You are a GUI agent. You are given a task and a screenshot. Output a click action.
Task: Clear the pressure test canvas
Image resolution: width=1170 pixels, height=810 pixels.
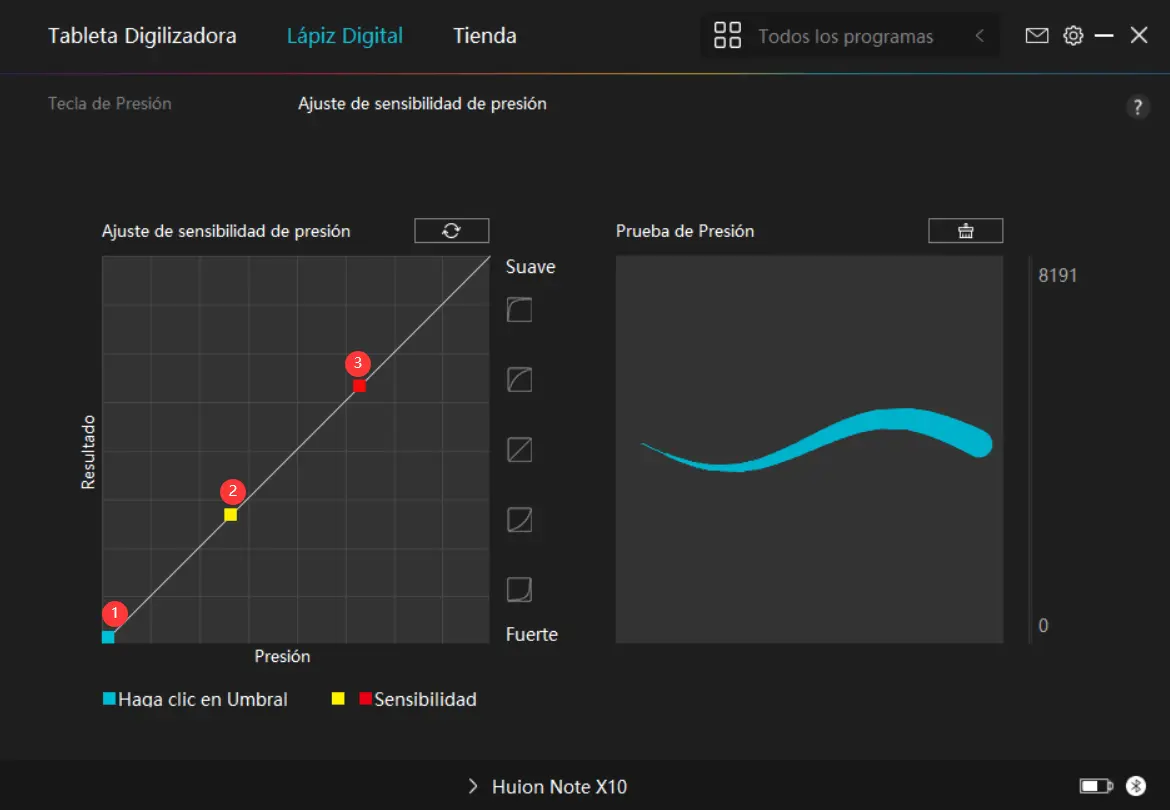965,231
